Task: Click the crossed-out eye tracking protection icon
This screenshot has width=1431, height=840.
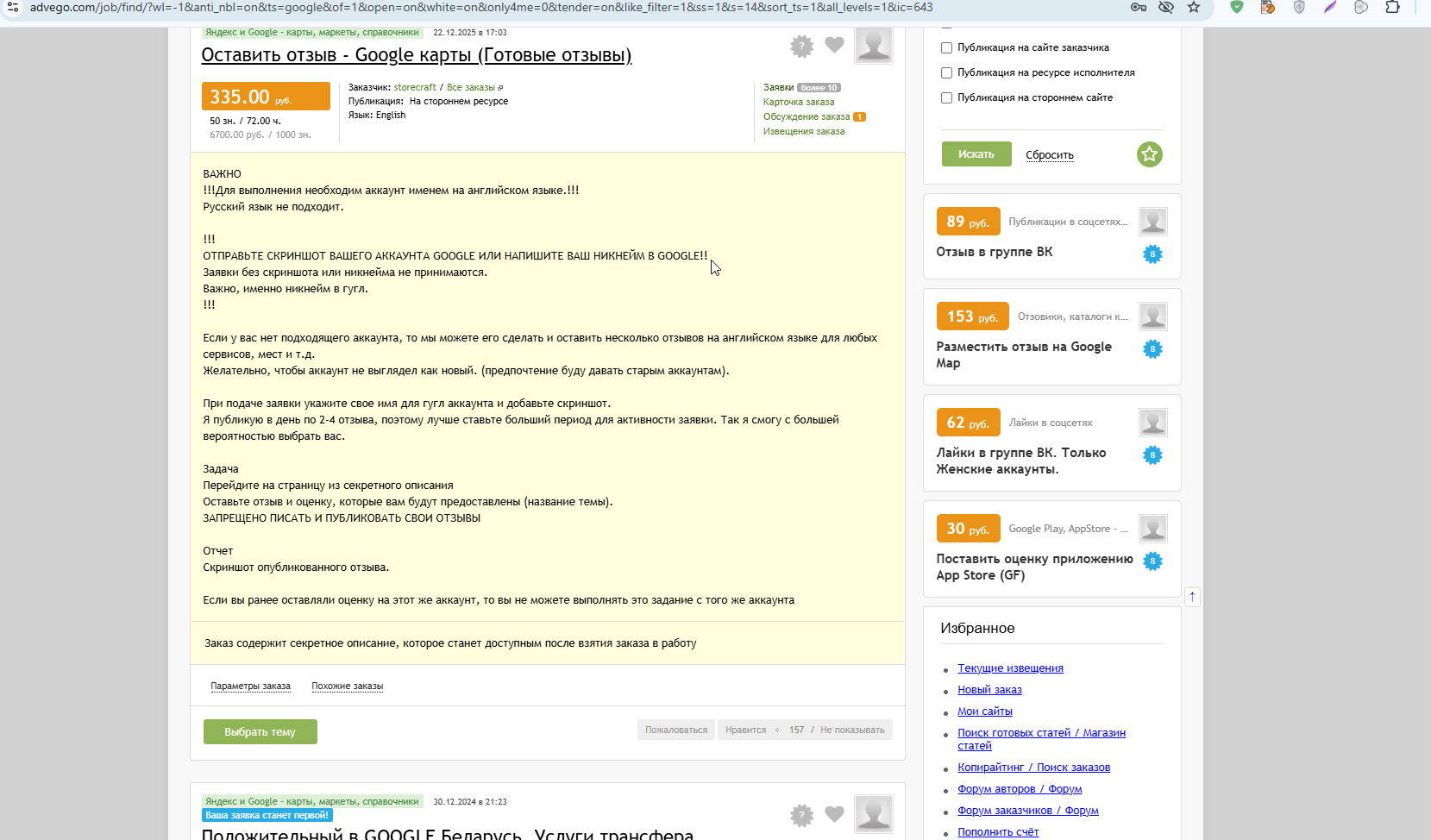Action: [x=1166, y=7]
